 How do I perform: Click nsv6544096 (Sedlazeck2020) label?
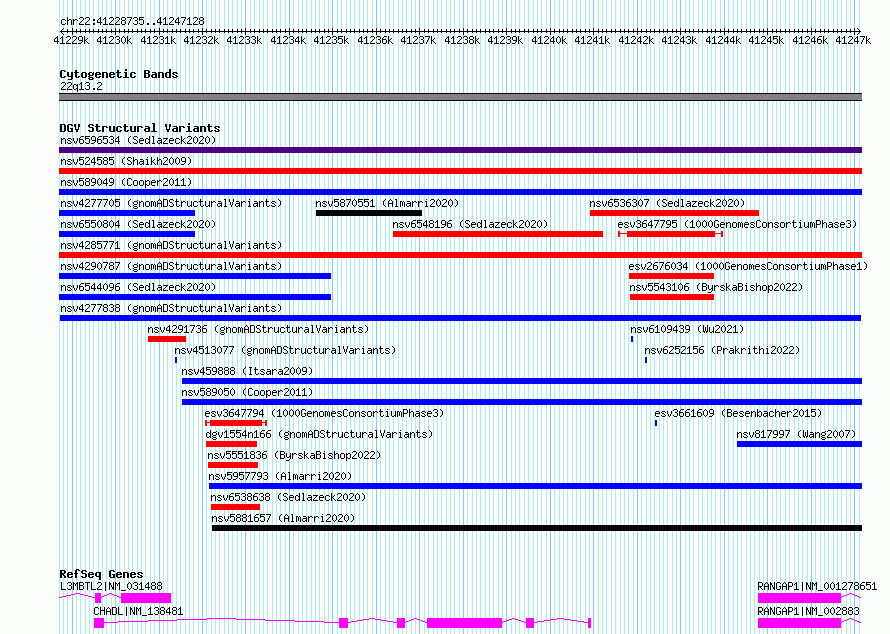point(138,287)
